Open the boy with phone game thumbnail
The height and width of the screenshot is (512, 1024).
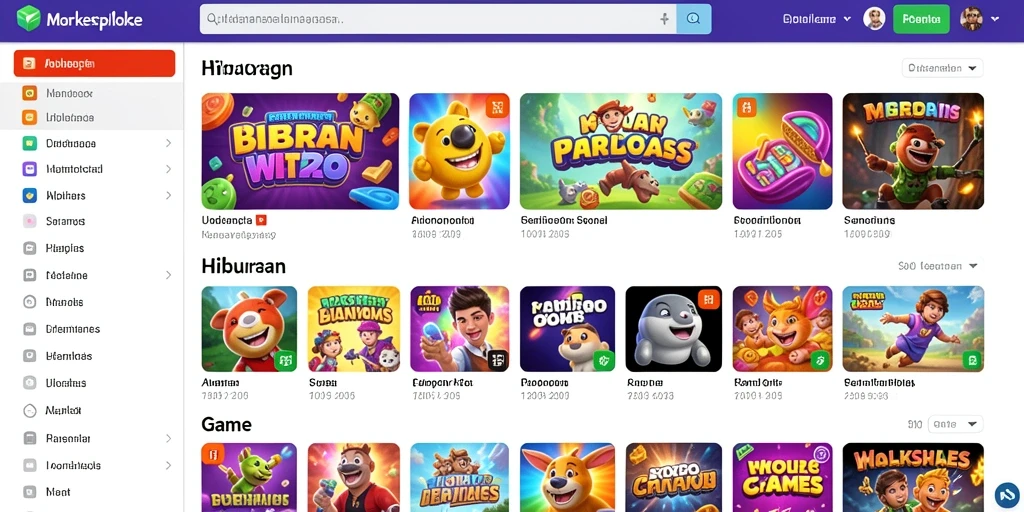[x=460, y=329]
